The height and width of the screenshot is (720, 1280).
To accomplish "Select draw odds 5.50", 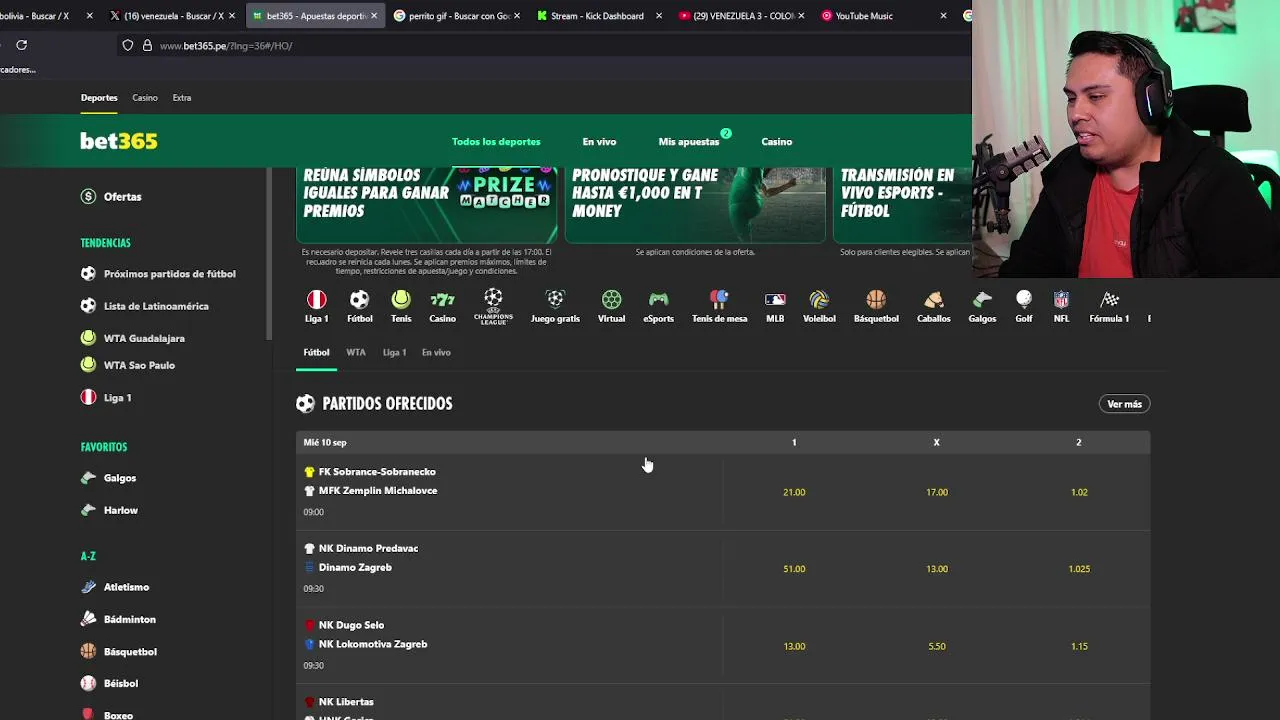I will tap(936, 646).
